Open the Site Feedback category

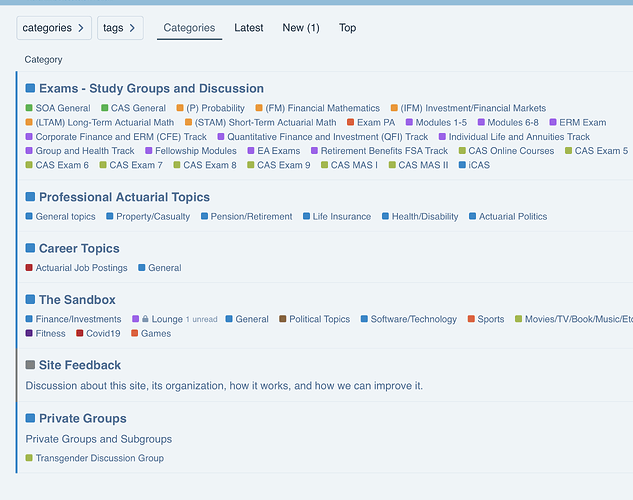pyautogui.click(x=80, y=365)
